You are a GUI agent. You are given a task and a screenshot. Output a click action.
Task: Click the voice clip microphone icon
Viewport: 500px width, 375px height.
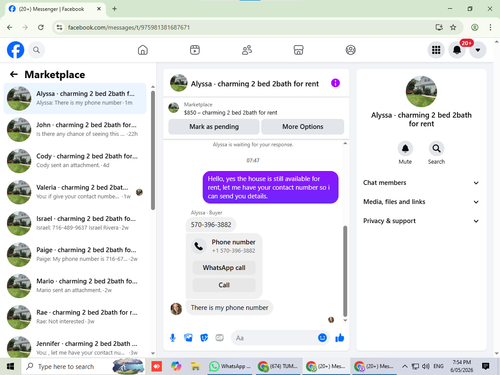(173, 338)
